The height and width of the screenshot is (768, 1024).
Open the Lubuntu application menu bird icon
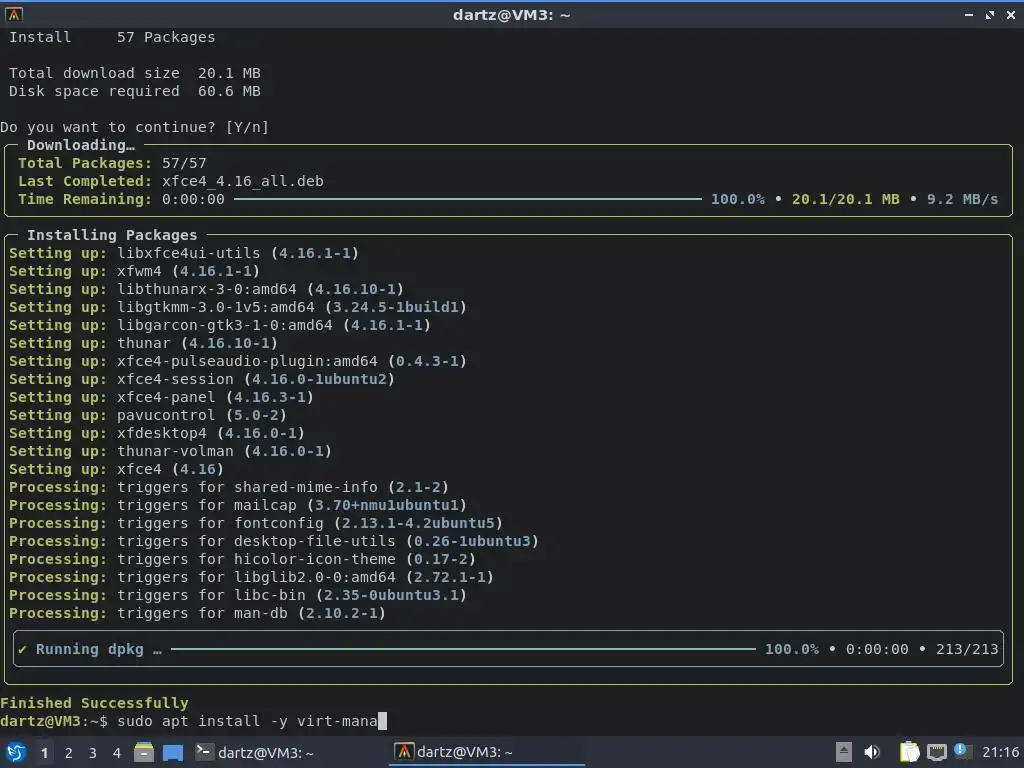tap(15, 752)
